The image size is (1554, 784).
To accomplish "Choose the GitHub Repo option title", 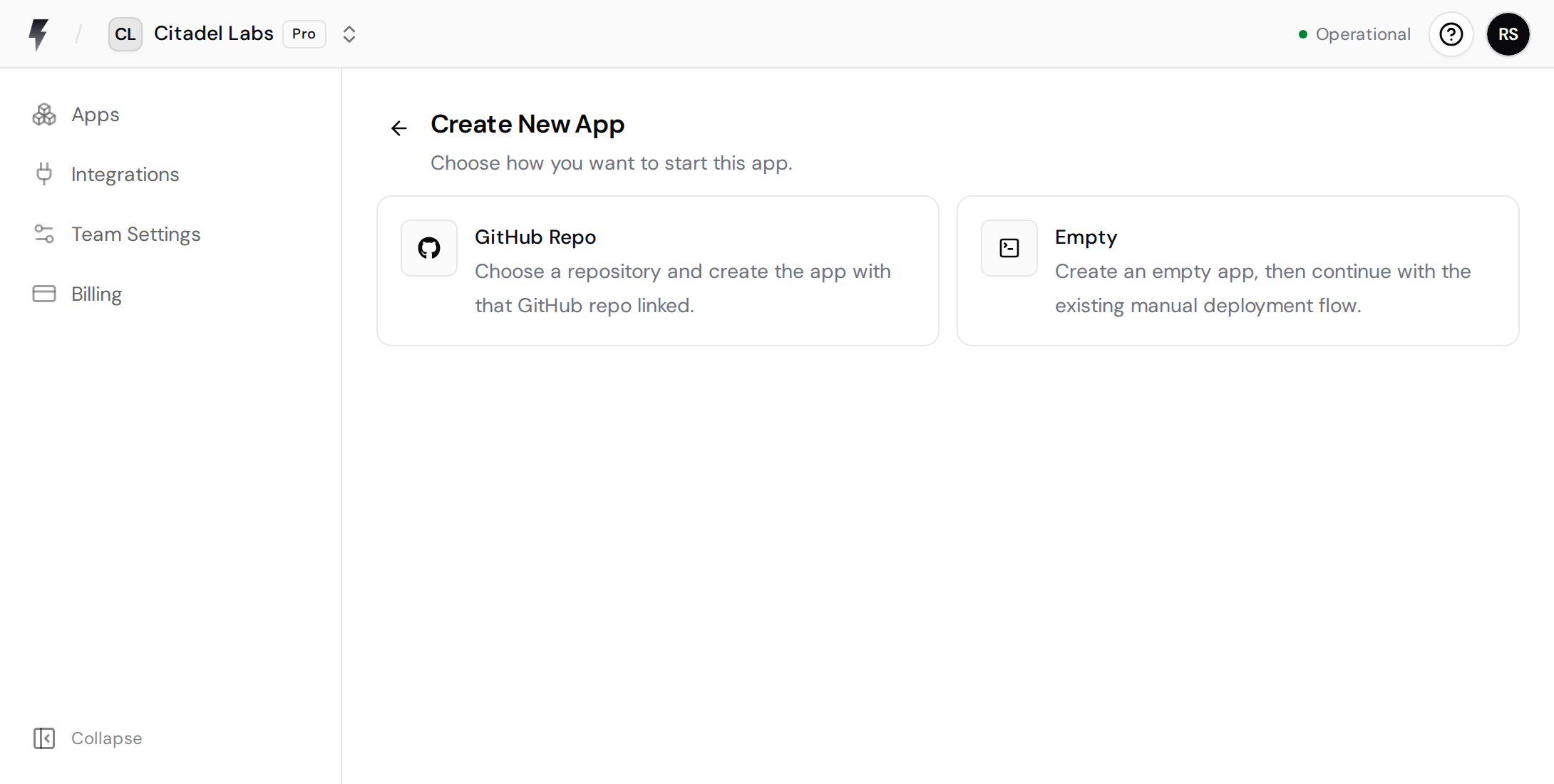I will click(x=535, y=237).
